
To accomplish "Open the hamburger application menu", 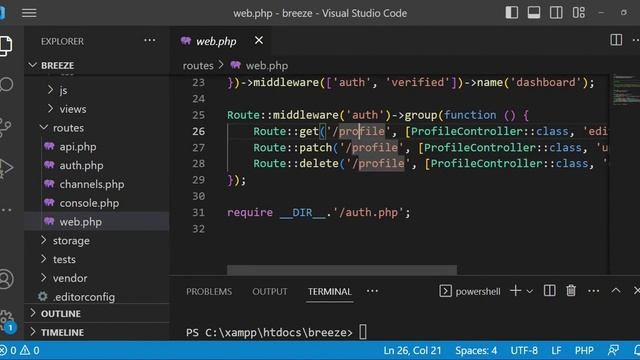I will (x=29, y=13).
